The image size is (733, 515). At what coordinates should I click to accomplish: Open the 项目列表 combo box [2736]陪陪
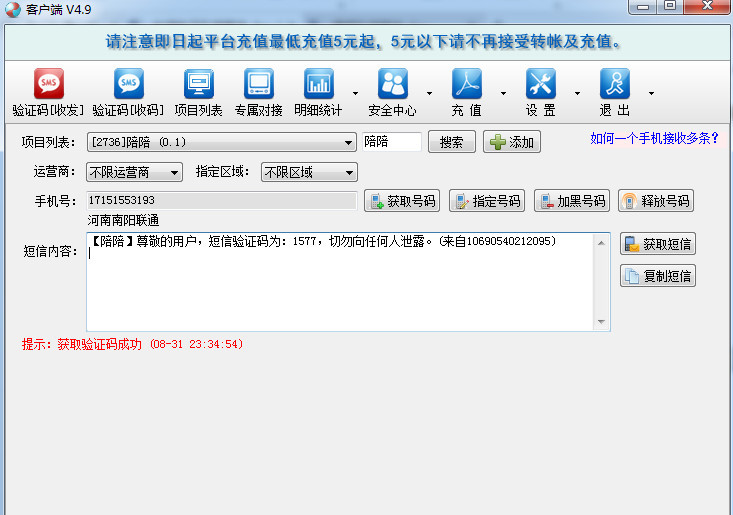(222, 142)
